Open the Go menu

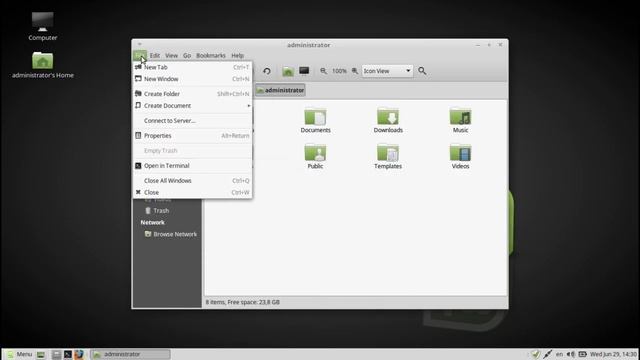(187, 56)
